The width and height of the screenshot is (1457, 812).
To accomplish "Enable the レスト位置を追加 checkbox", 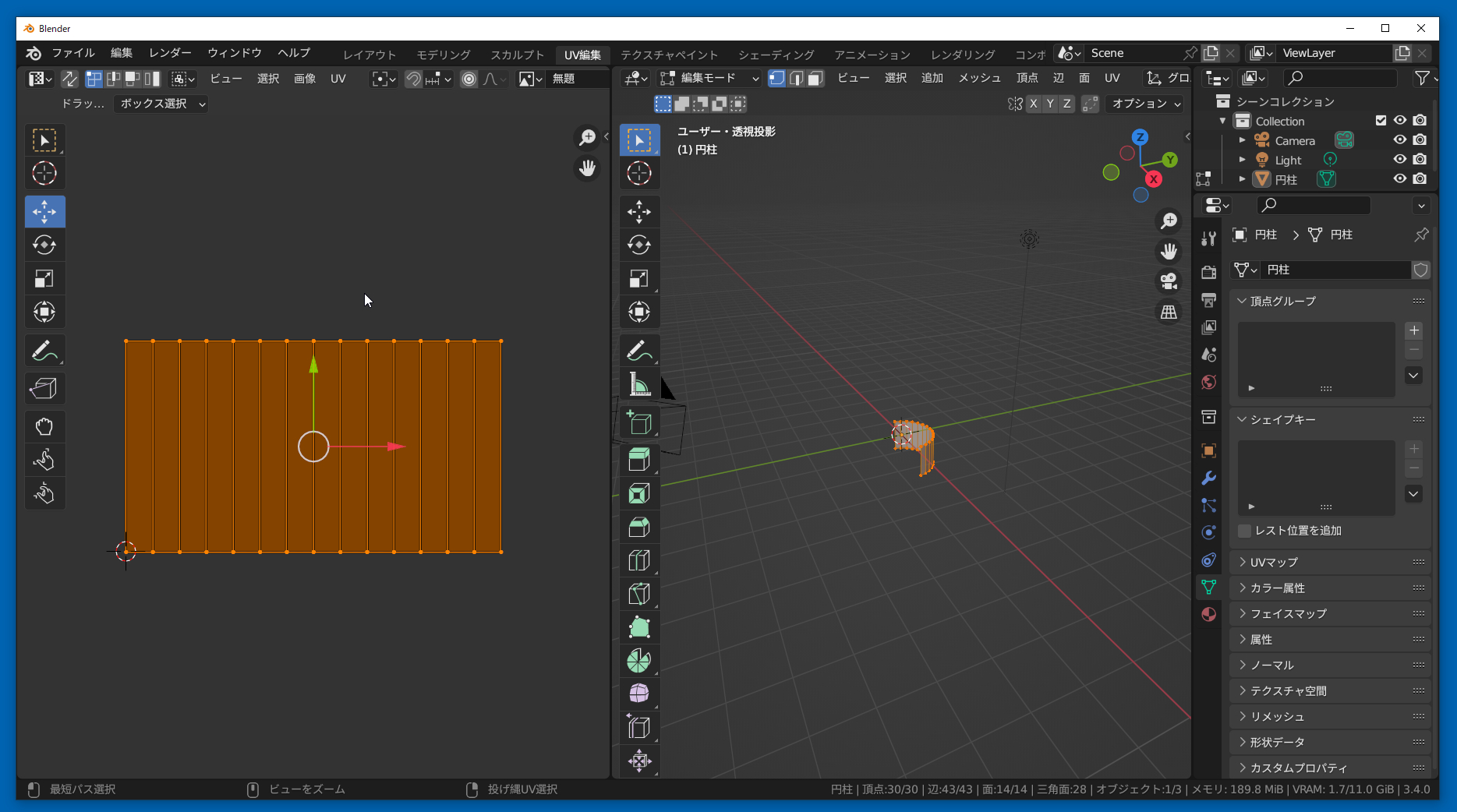I will [1245, 531].
